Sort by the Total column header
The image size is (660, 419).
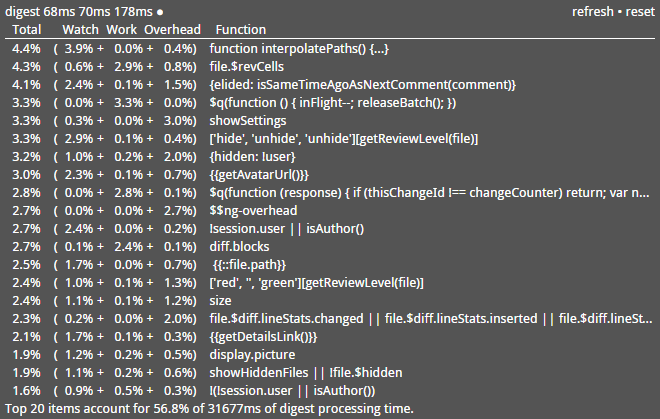[x=27, y=29]
